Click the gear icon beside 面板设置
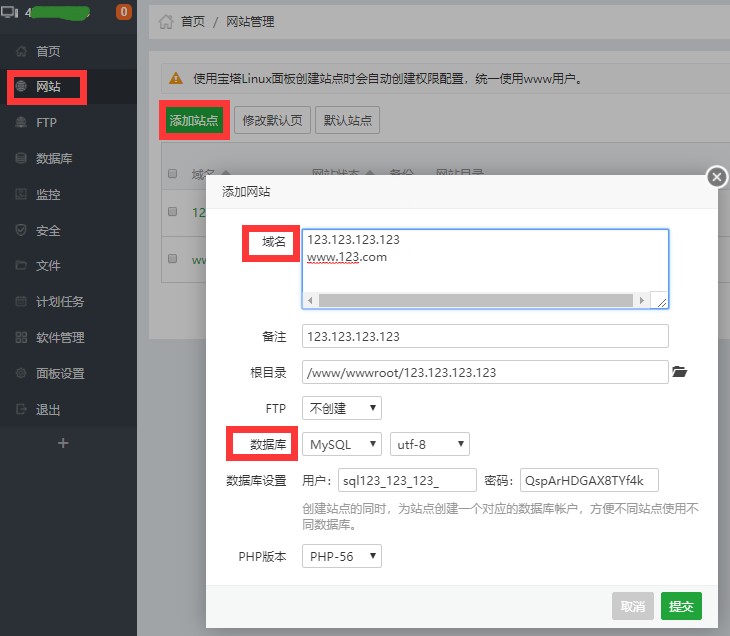The width and height of the screenshot is (730, 636). pyautogui.click(x=21, y=373)
